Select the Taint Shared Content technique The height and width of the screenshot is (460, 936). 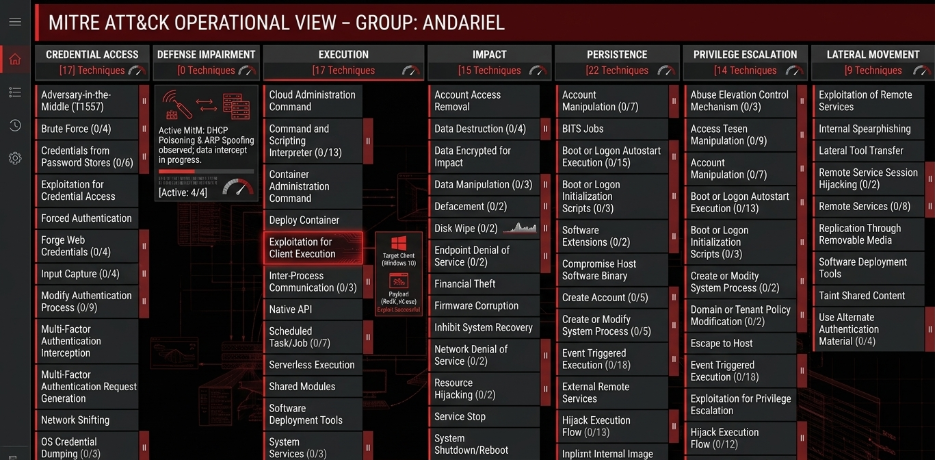coord(869,295)
